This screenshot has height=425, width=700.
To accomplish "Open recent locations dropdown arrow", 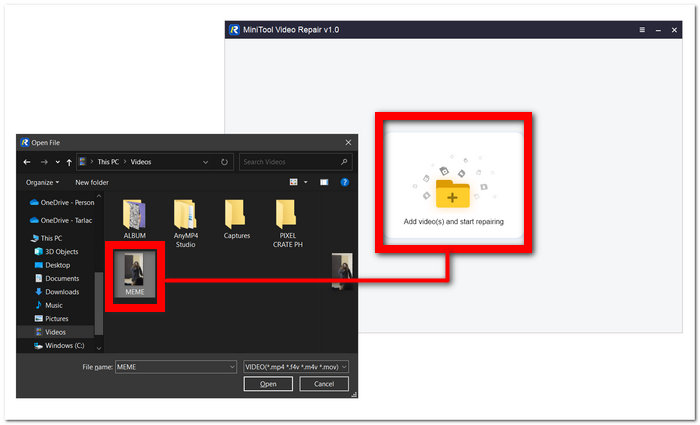I will pyautogui.click(x=58, y=162).
